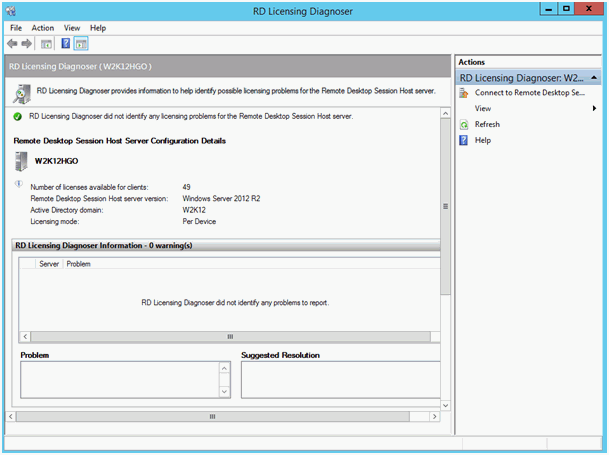Maximize the RD Licensing Diagnoser window
Viewport: 609px width, 455px height.
pyautogui.click(x=566, y=9)
